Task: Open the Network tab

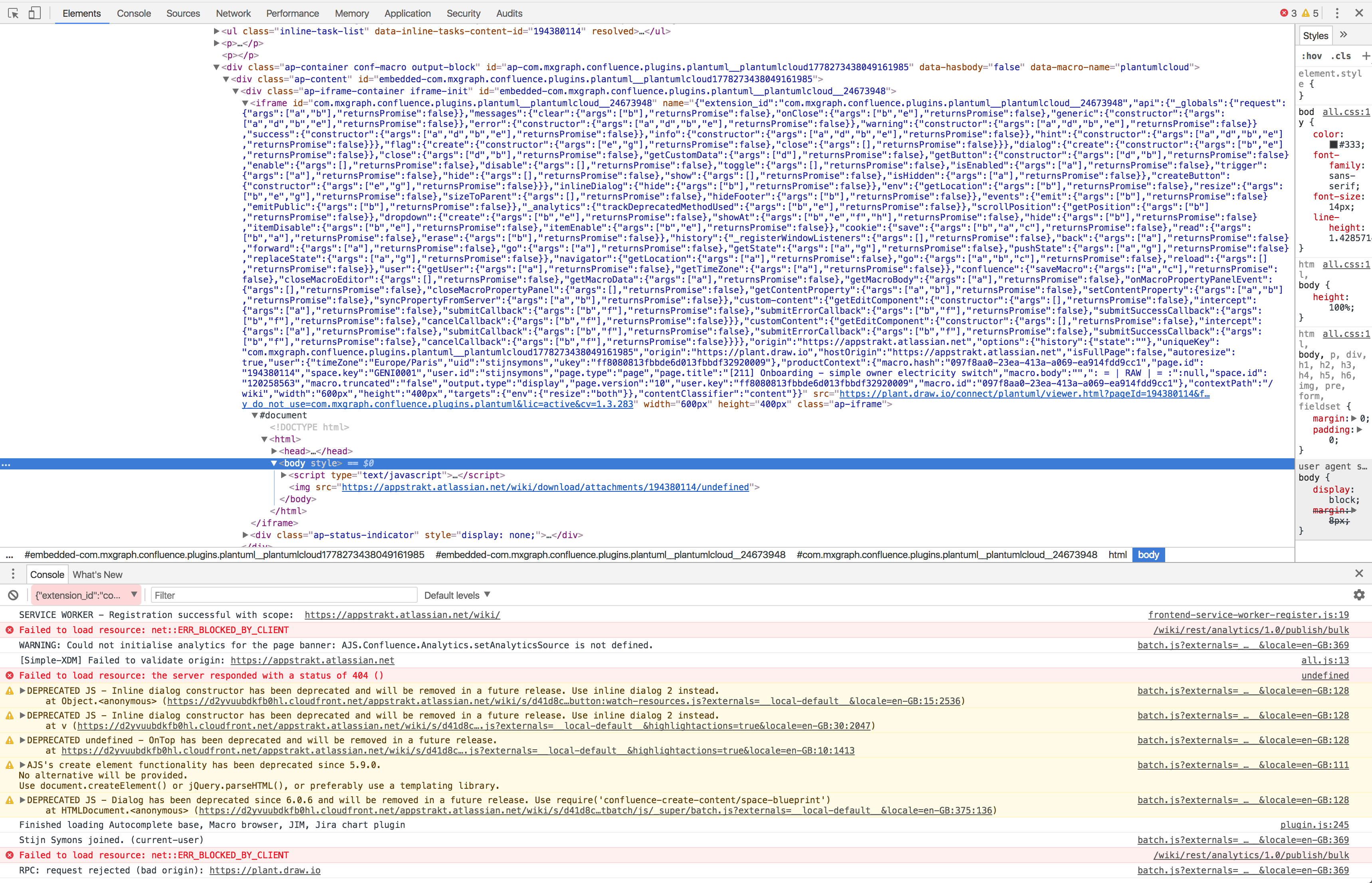Action: point(234,13)
